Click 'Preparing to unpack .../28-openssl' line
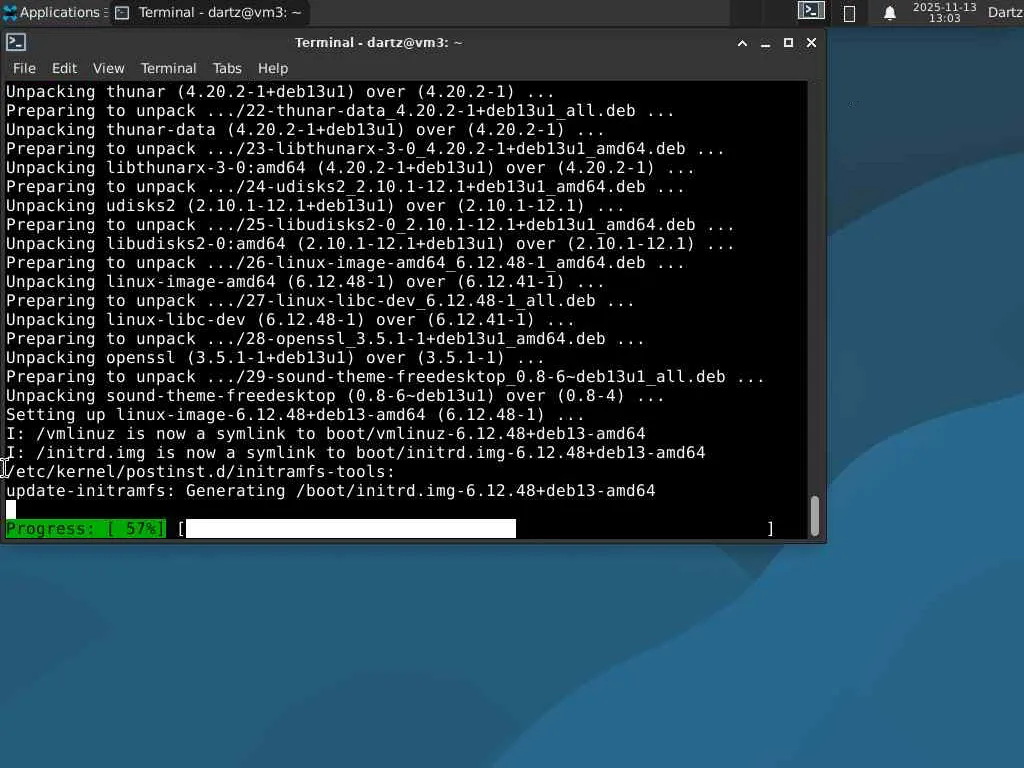 click(x=325, y=339)
